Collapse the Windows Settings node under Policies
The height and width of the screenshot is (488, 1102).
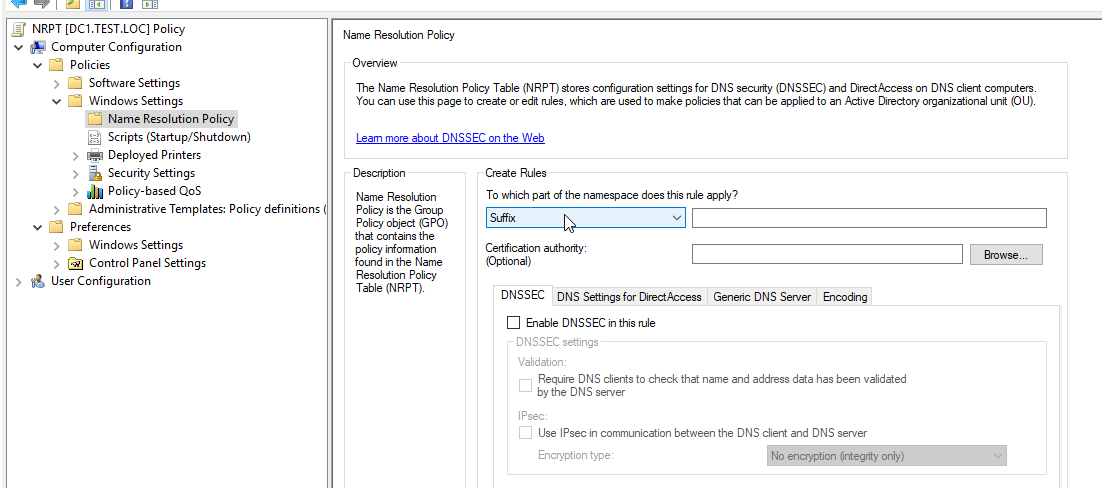click(58, 101)
